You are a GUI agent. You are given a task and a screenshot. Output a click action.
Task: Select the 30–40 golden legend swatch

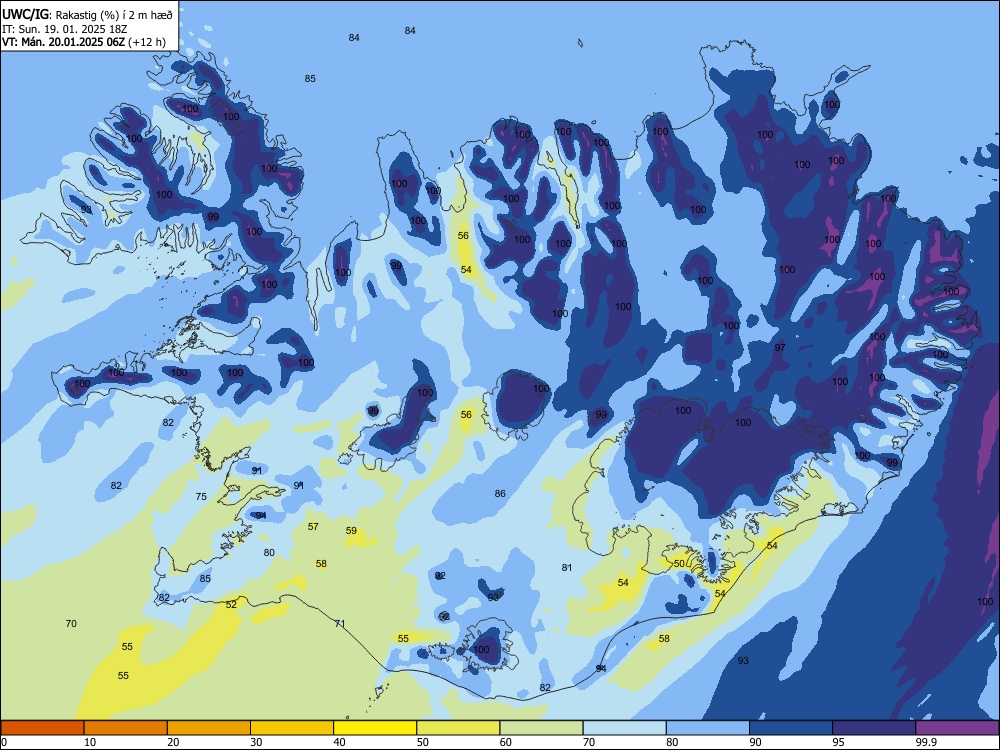[x=292, y=728]
